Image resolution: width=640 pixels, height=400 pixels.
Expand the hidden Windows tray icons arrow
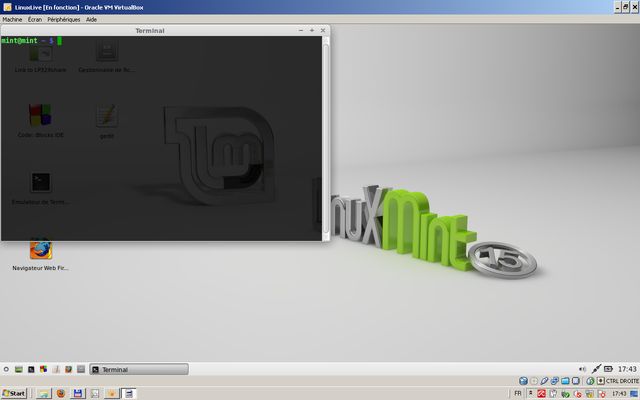531,393
